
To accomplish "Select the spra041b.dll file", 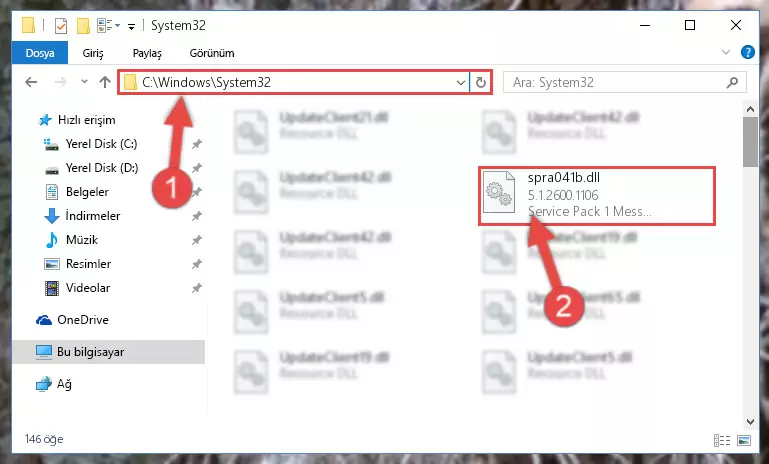I will coord(597,195).
